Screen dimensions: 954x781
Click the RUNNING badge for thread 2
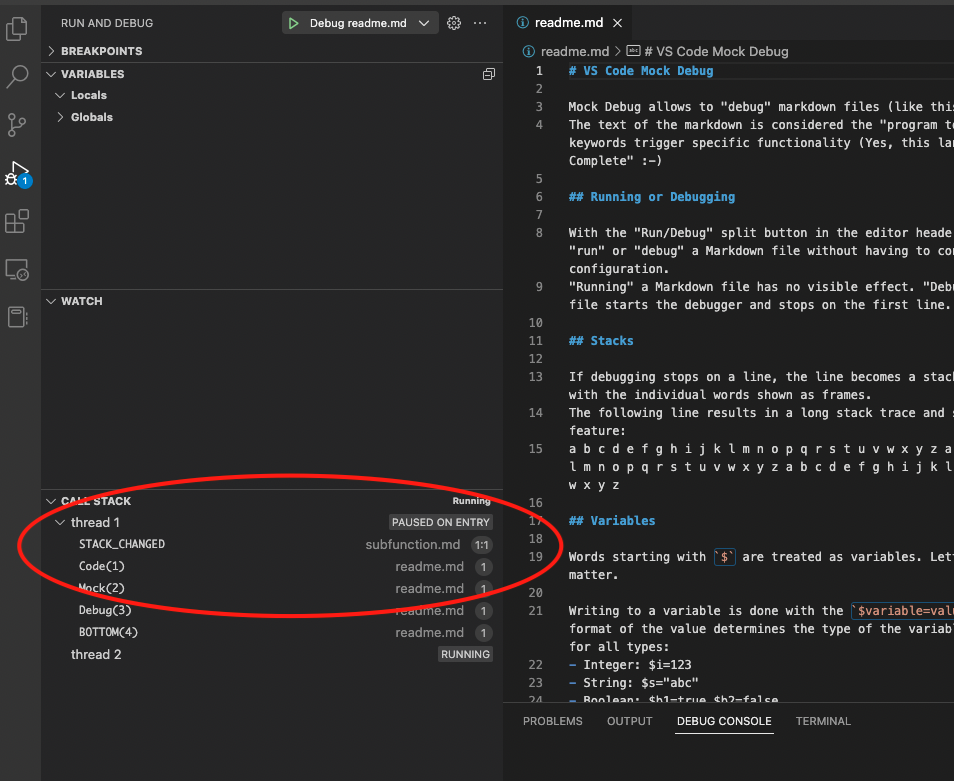[x=465, y=654]
